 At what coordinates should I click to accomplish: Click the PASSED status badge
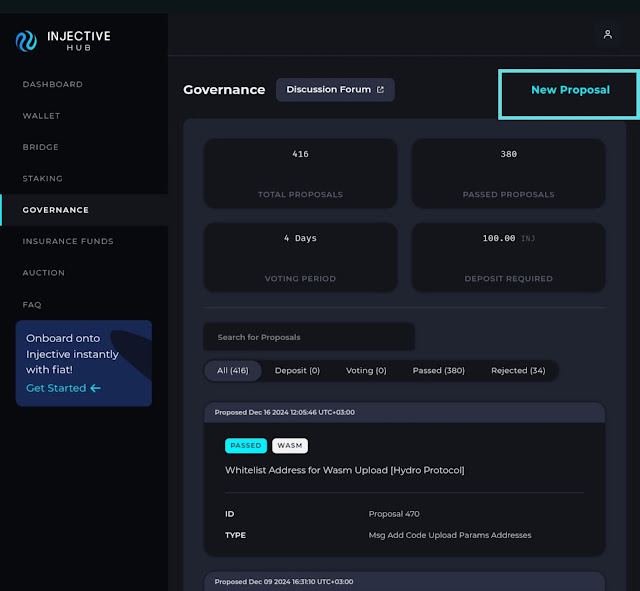tap(246, 446)
